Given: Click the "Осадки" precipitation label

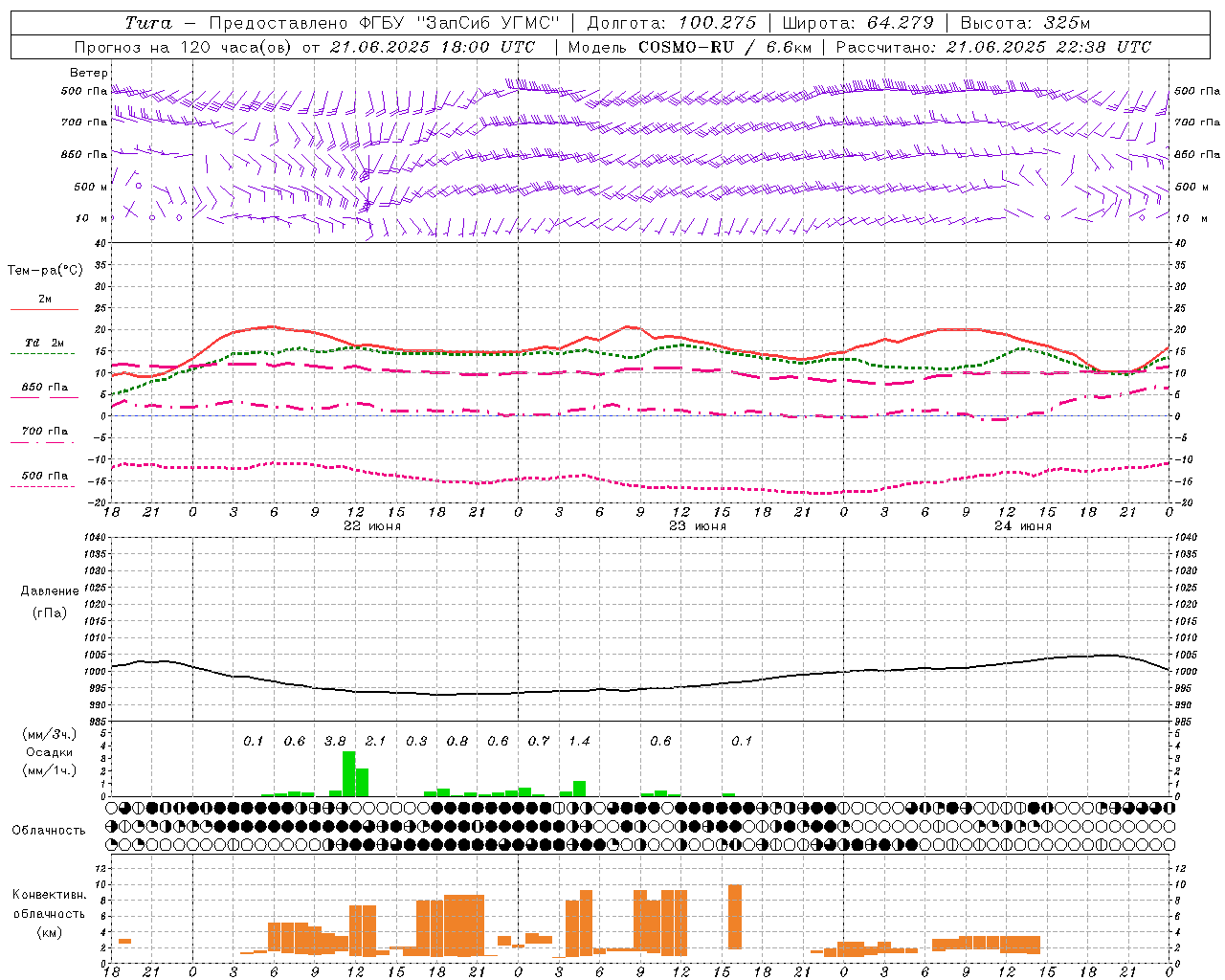Looking at the screenshot, I should [x=50, y=752].
